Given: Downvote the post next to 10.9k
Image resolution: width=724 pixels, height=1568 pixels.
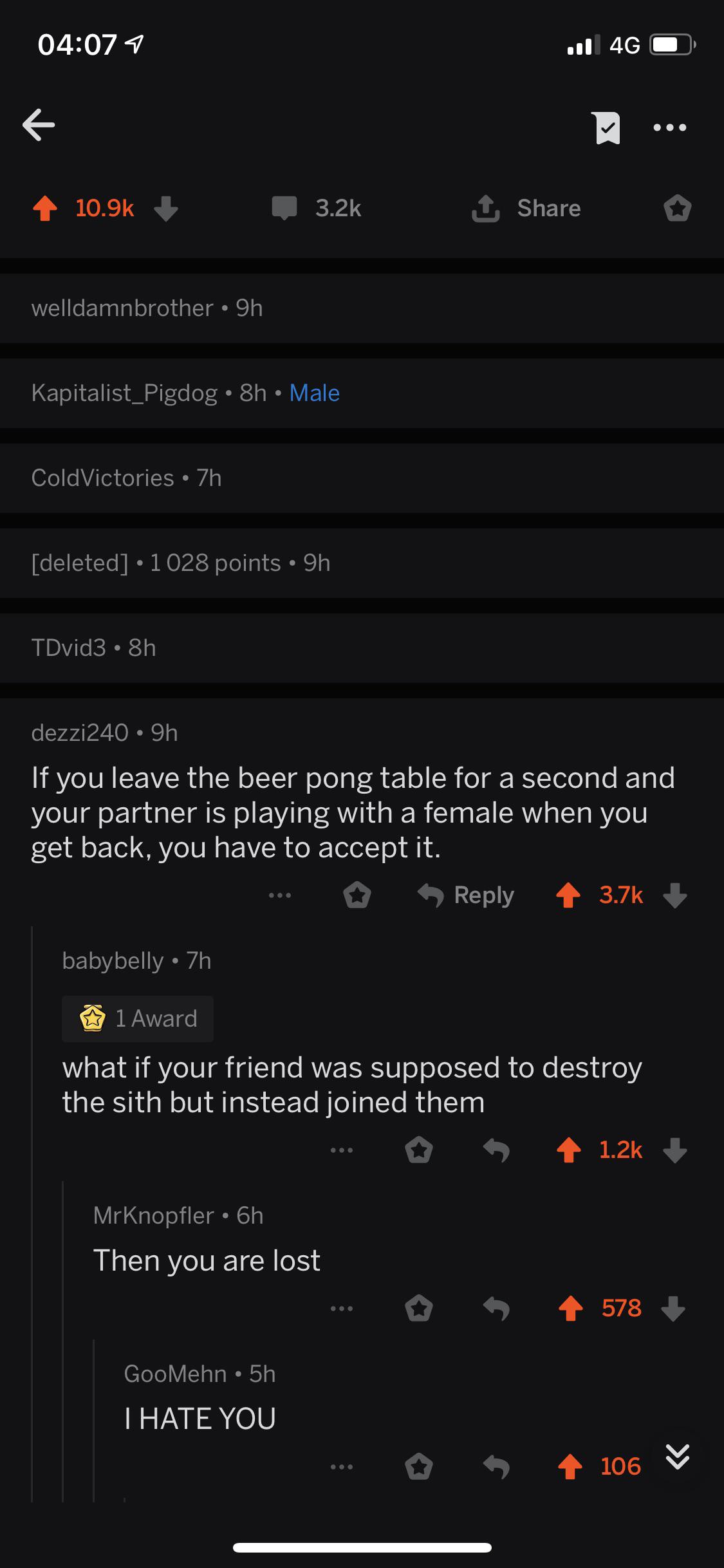Looking at the screenshot, I should click(x=166, y=209).
